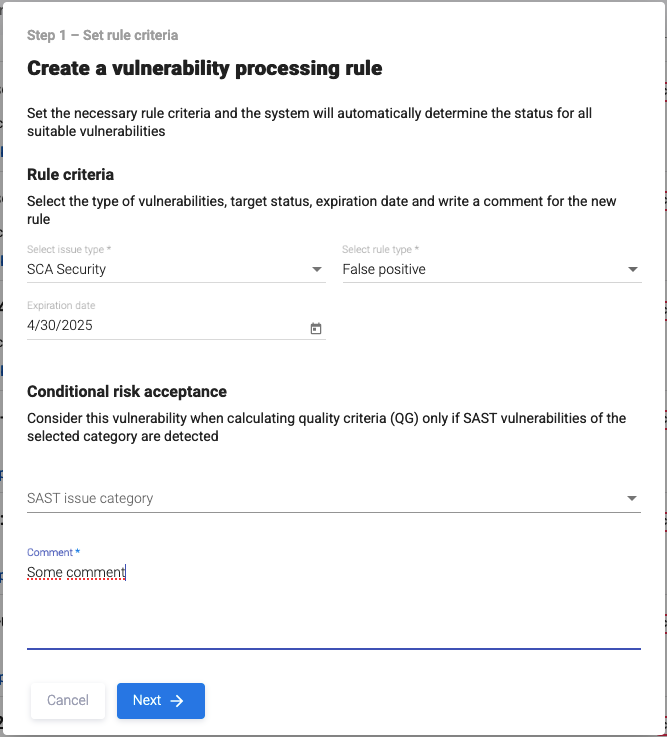The width and height of the screenshot is (667, 737).
Task: Click the 'Step 1 – Set rule criteria' label
Action: pyautogui.click(x=102, y=35)
